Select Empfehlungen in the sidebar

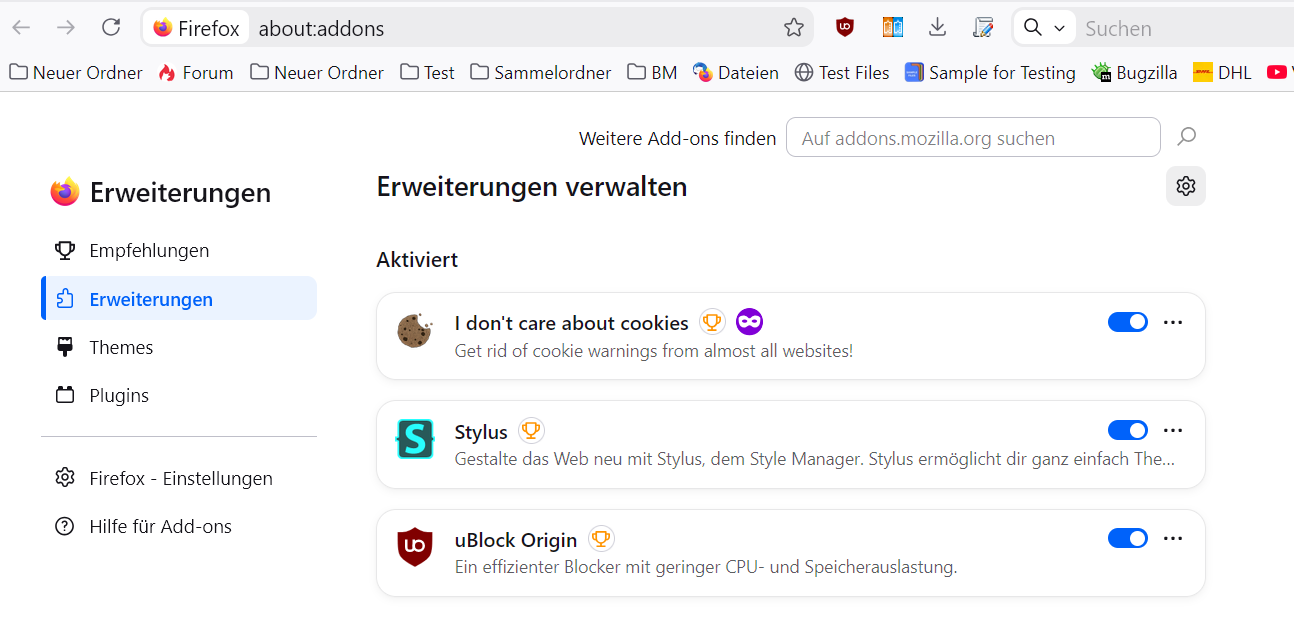pos(179,250)
